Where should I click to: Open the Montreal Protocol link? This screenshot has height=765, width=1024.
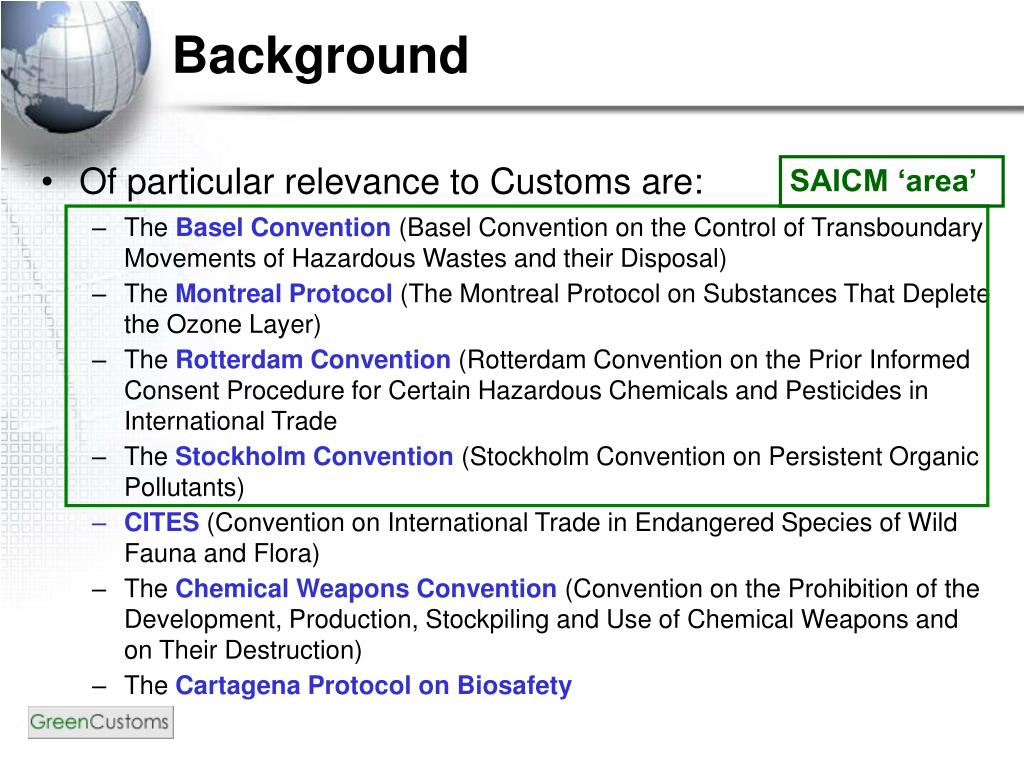tap(284, 293)
